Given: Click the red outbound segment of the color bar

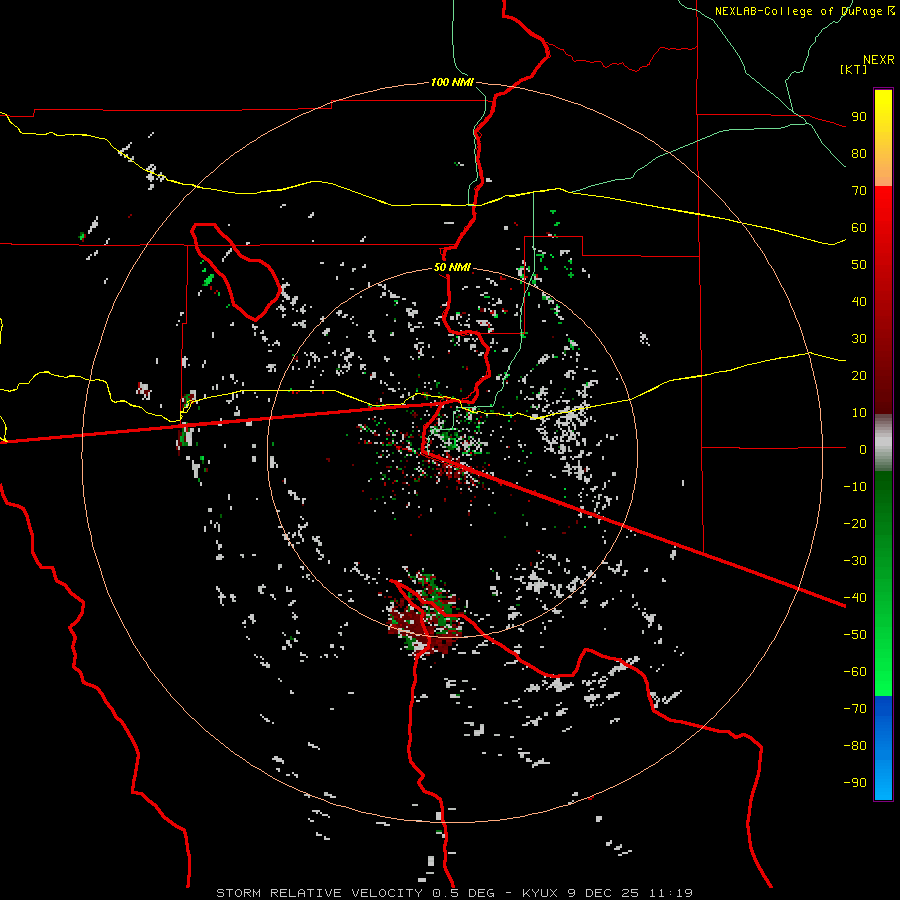Looking at the screenshot, I should coord(883,300).
